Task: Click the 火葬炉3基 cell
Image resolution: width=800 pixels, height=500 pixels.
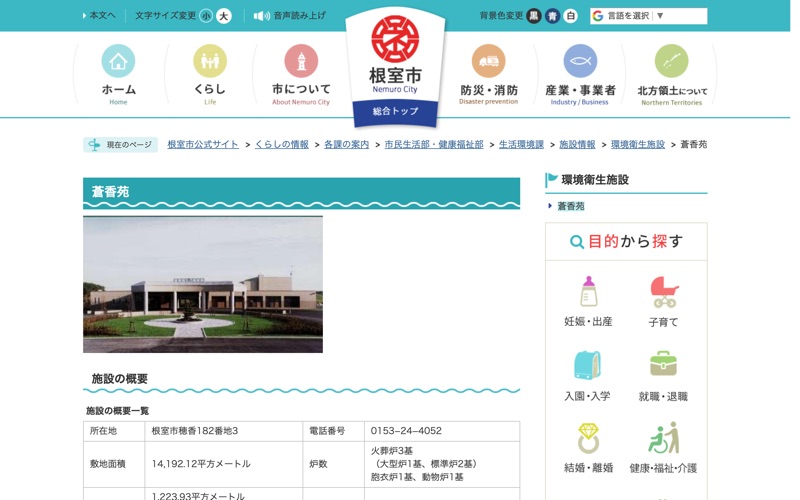Action: (x=442, y=464)
